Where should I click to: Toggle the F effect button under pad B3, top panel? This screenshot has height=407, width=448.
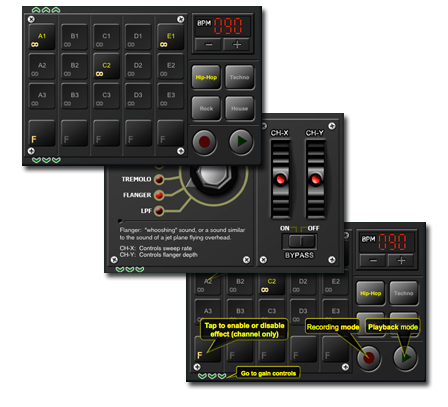click(74, 133)
